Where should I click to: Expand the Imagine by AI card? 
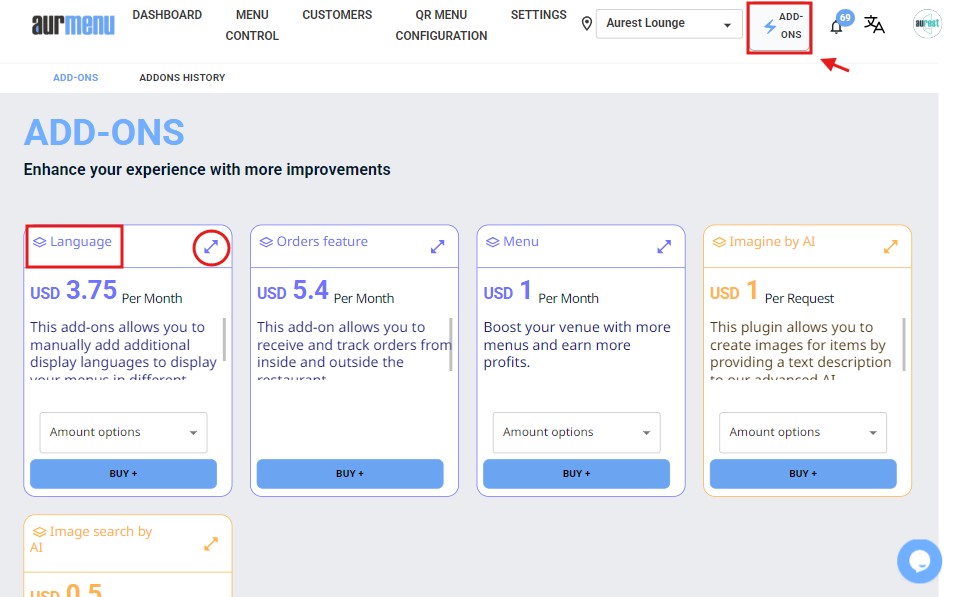[x=890, y=246]
